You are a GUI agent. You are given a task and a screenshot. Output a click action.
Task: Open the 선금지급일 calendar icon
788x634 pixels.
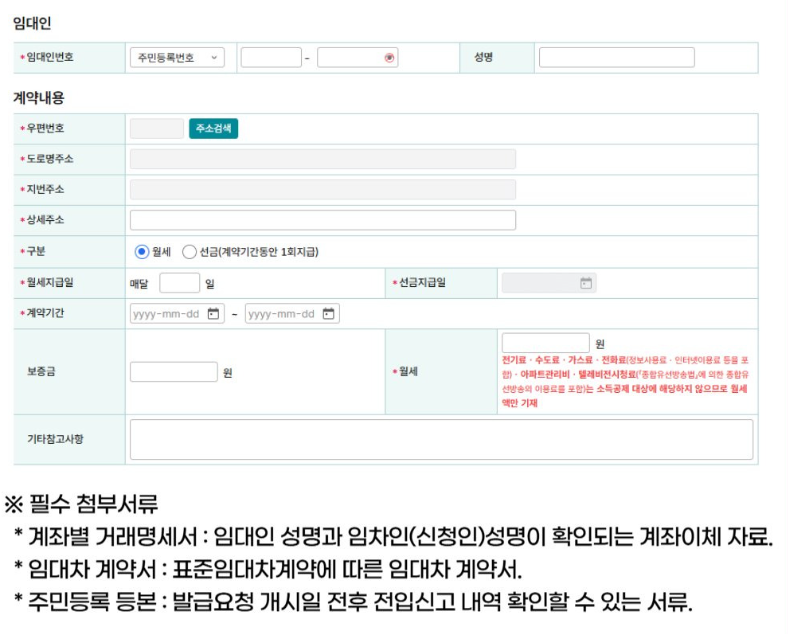tap(586, 283)
